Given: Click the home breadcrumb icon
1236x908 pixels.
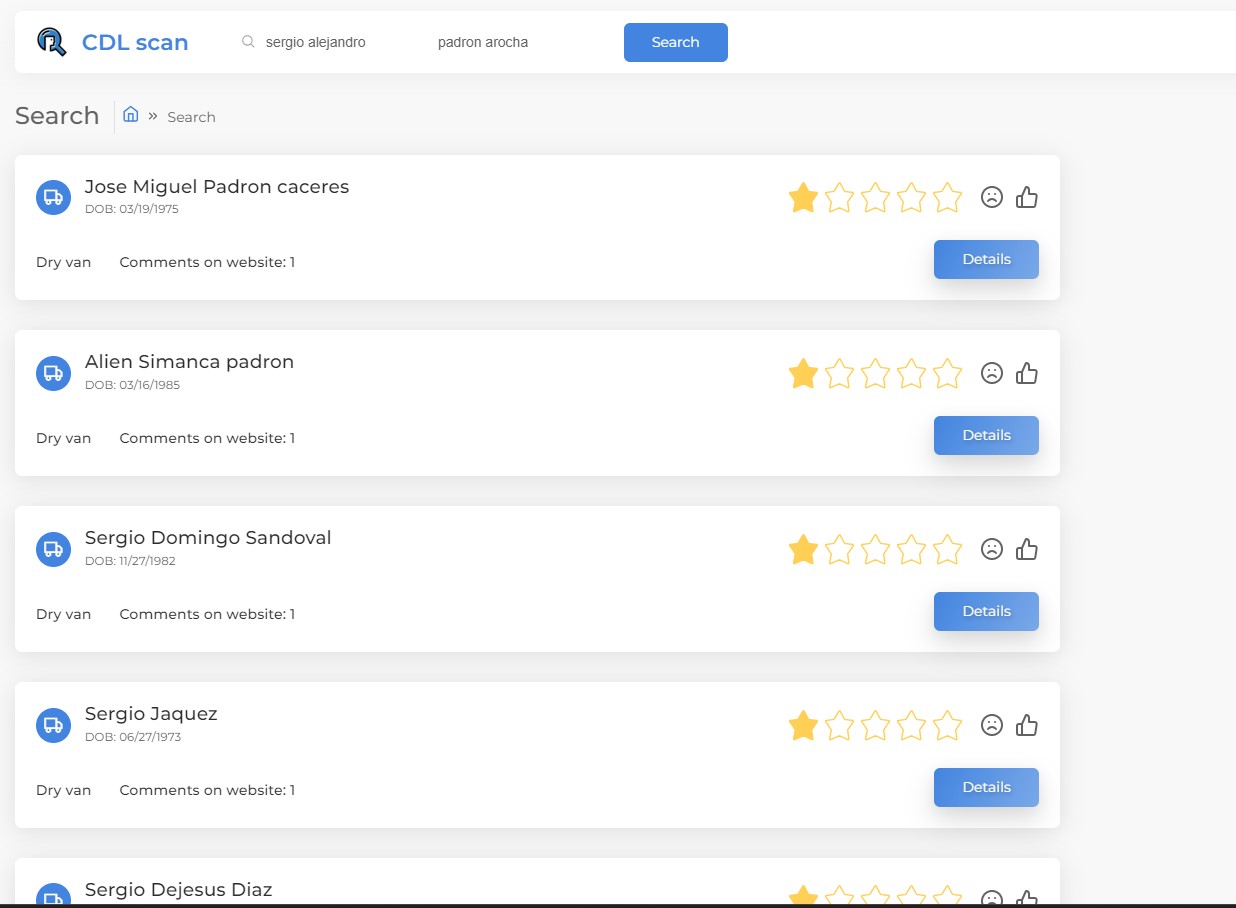Looking at the screenshot, I should (130, 115).
